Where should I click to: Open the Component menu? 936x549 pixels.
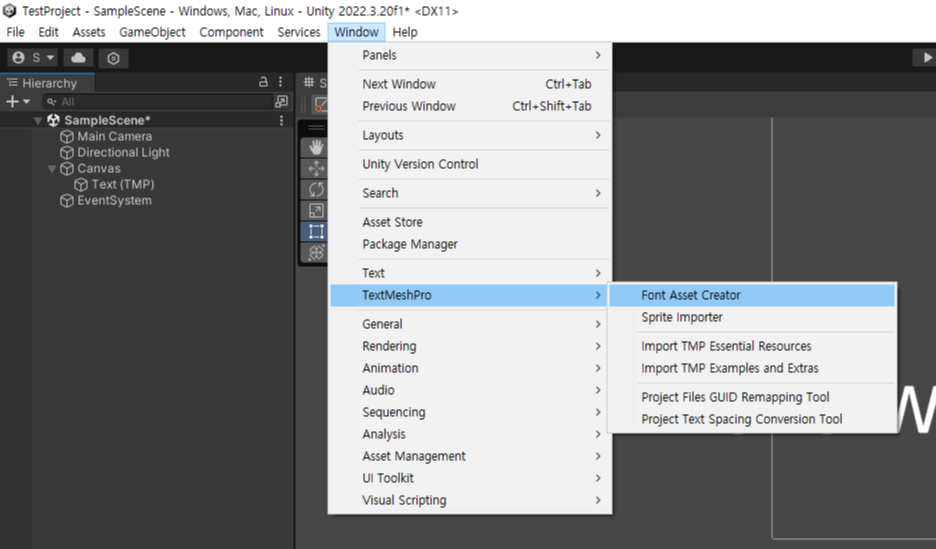click(x=231, y=32)
